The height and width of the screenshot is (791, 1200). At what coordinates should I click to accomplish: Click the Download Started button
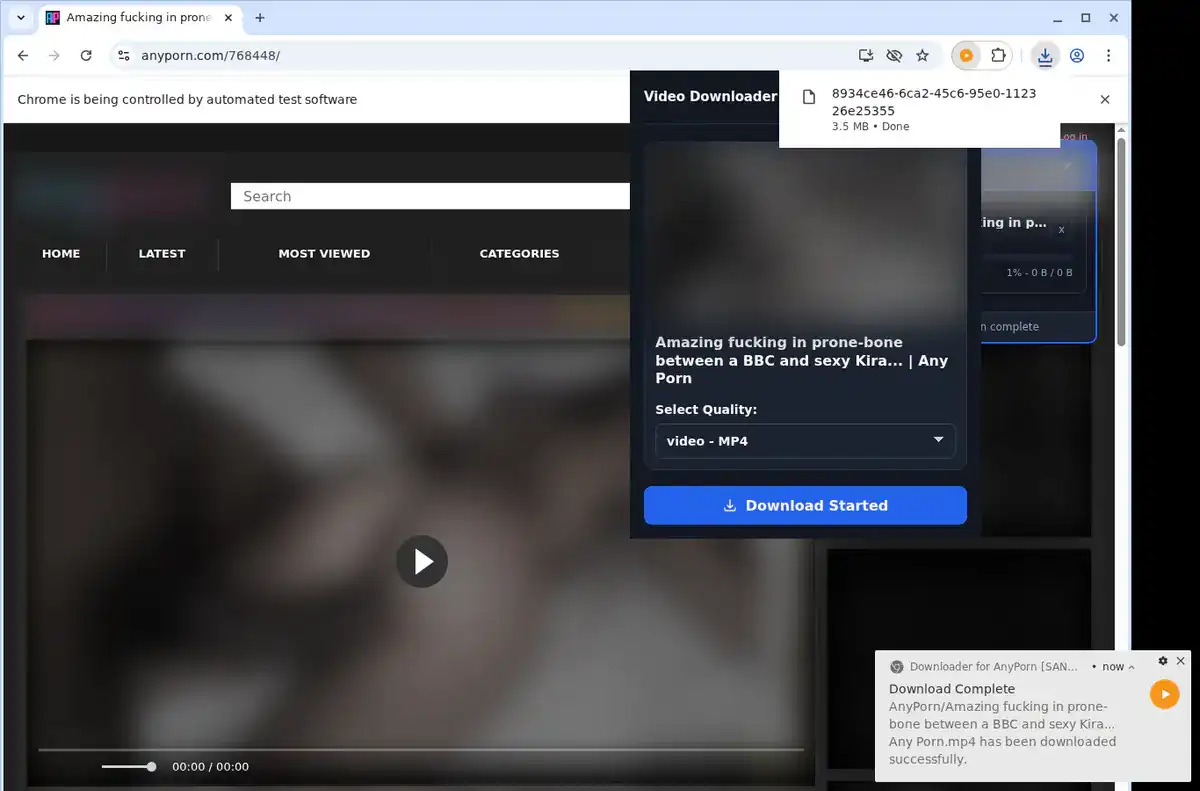click(805, 505)
